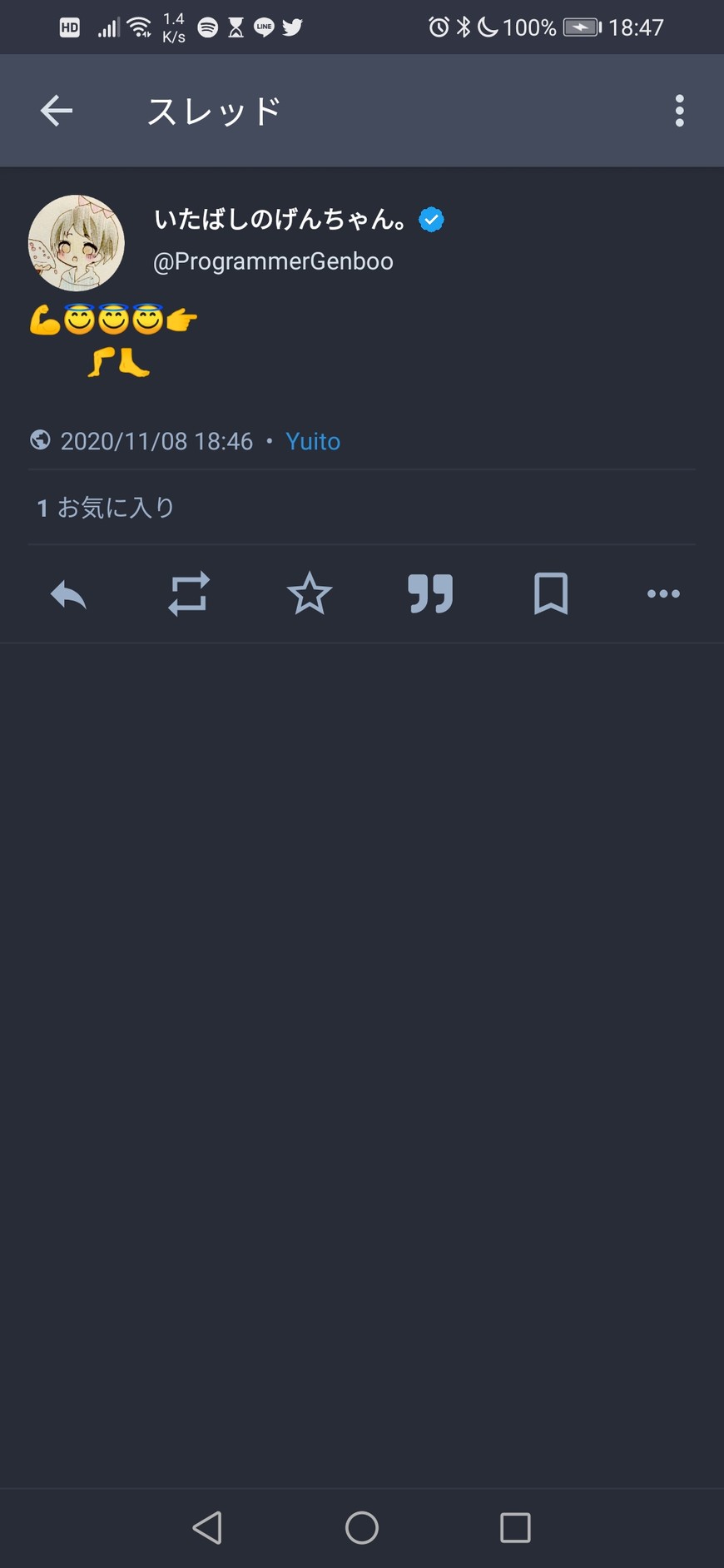Open the Yuito client source link
This screenshot has width=724, height=1568.
[x=313, y=441]
